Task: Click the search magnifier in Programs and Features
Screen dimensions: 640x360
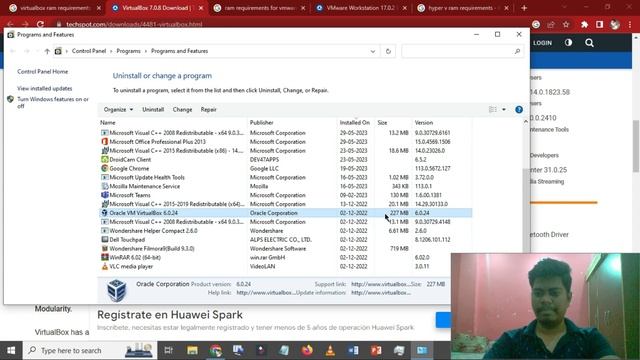Action: pos(517,51)
